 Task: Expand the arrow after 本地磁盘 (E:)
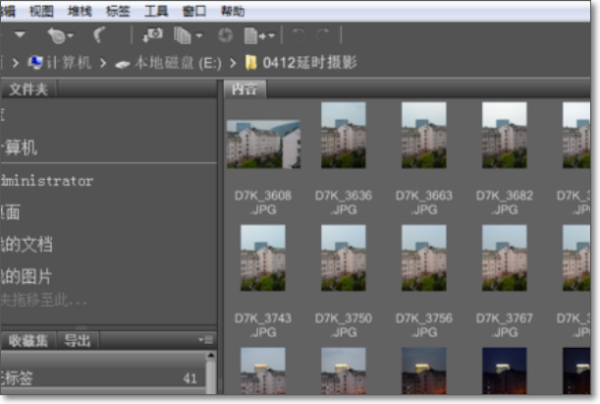tap(235, 63)
